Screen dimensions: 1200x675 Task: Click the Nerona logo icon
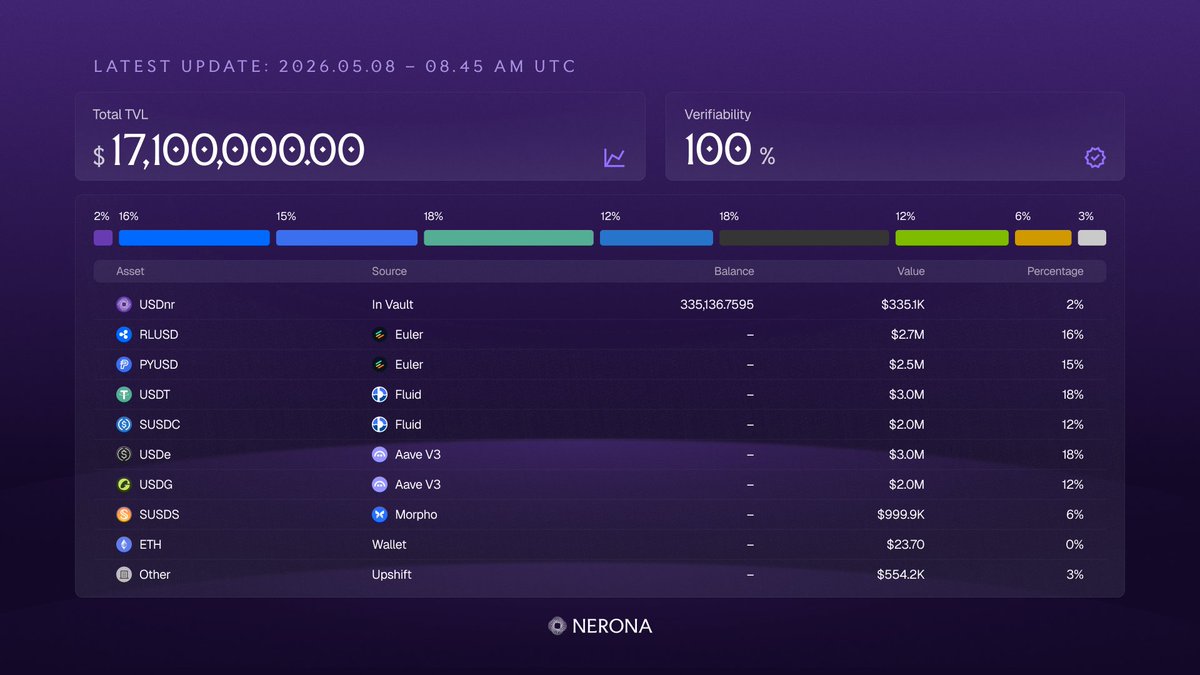(x=558, y=626)
